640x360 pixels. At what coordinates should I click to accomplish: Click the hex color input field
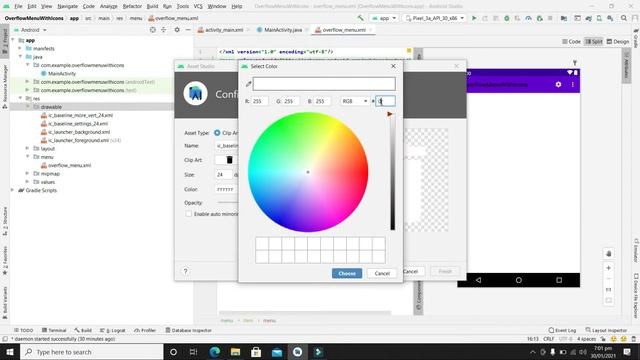point(385,101)
